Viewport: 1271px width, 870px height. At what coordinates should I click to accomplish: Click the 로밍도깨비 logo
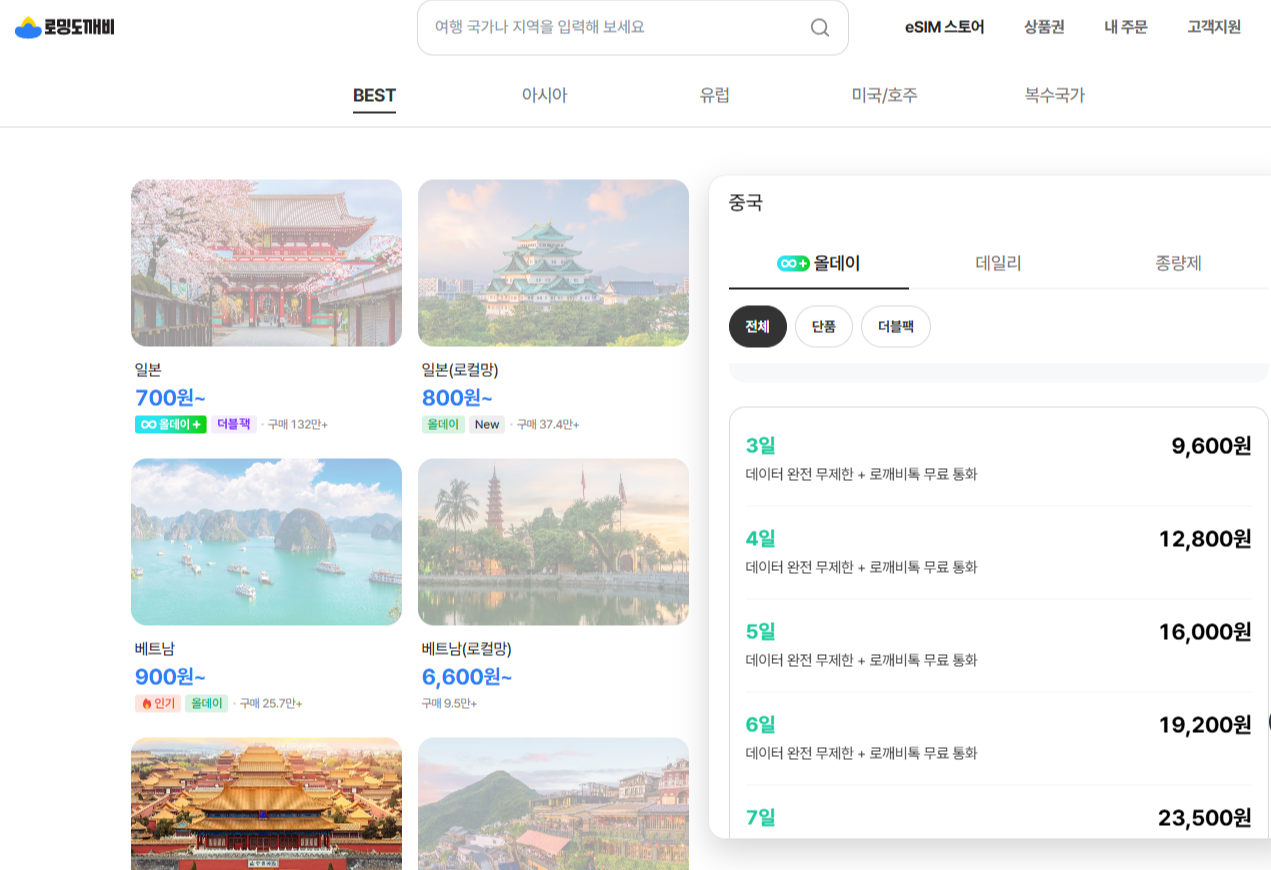coord(65,27)
